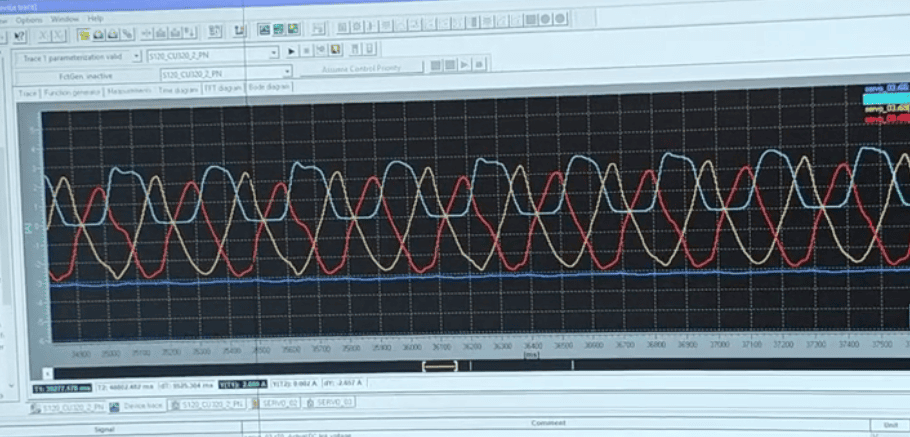Switch to the FFT diagram tab
910x437 pixels.
click(x=223, y=88)
